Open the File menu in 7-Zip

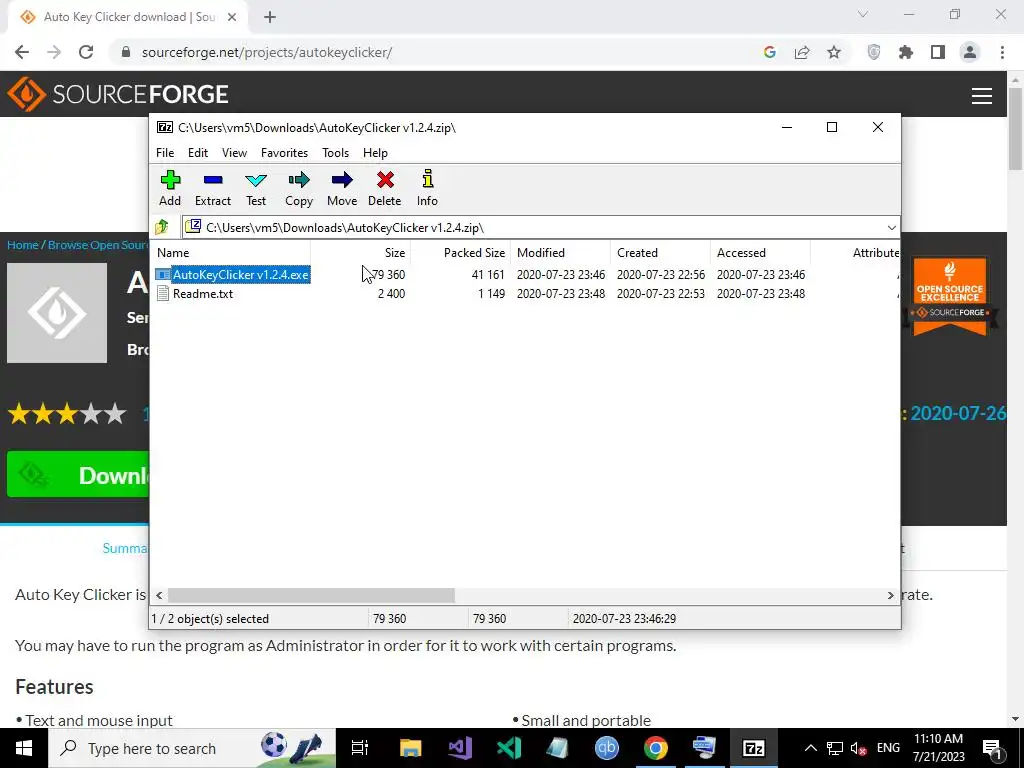[165, 153]
